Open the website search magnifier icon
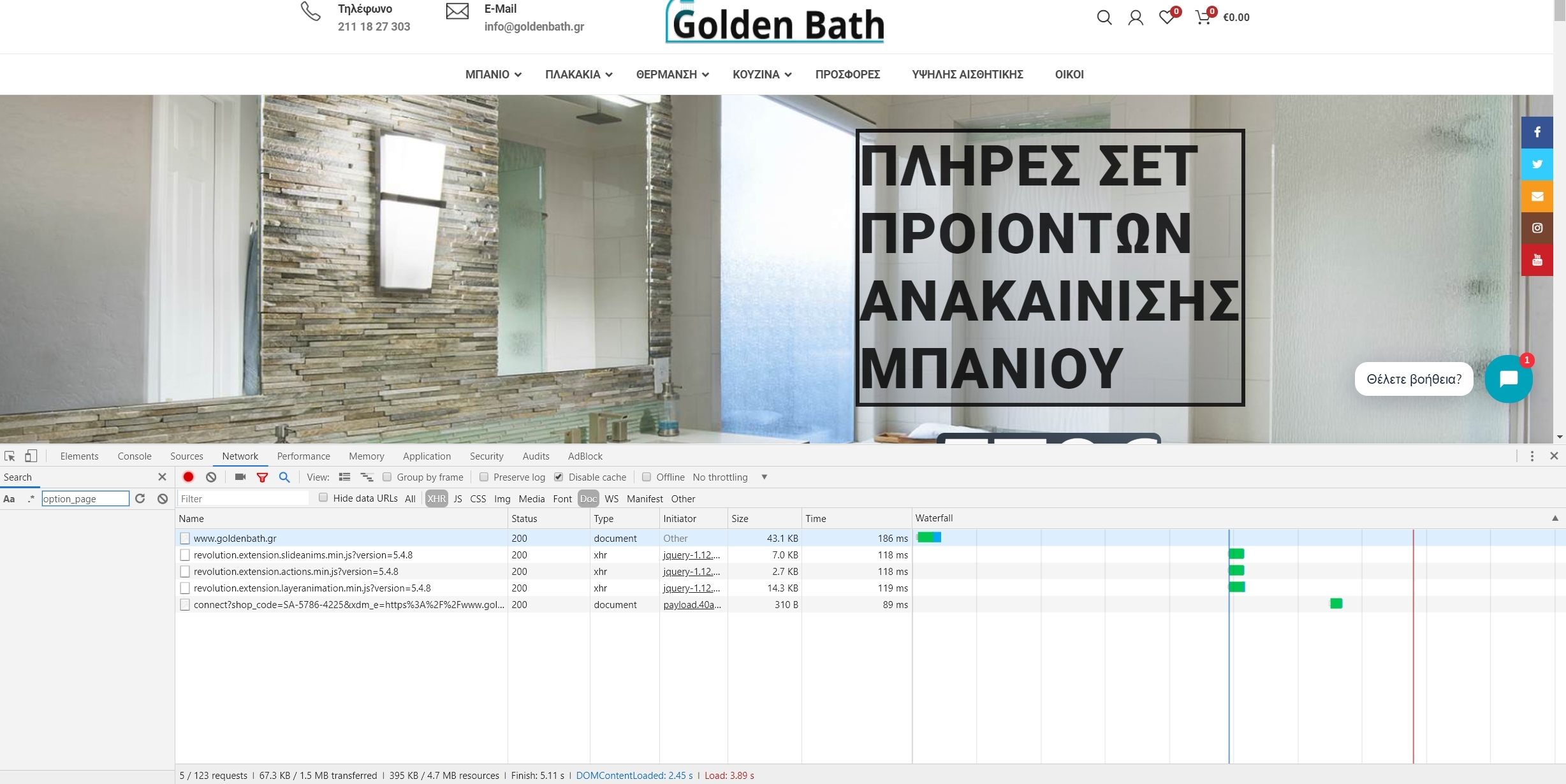This screenshot has height=784, width=1566. coord(1104,17)
